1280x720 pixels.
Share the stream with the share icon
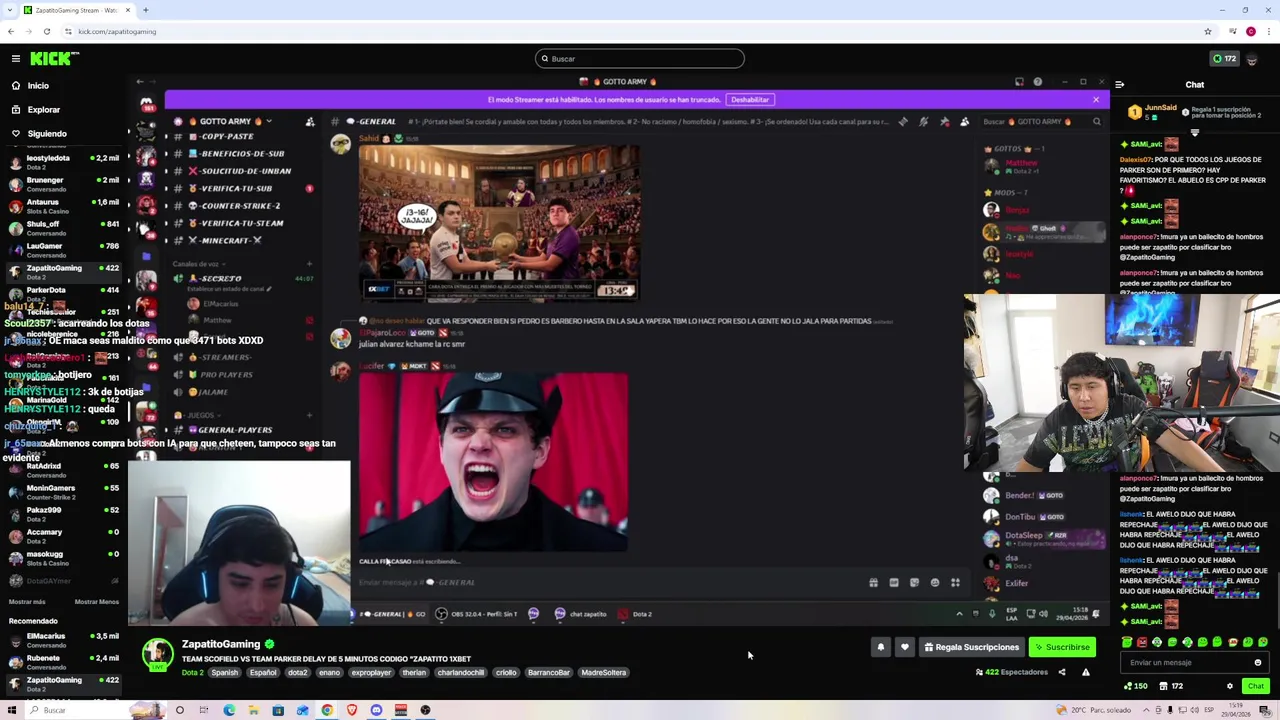pos(1062,673)
